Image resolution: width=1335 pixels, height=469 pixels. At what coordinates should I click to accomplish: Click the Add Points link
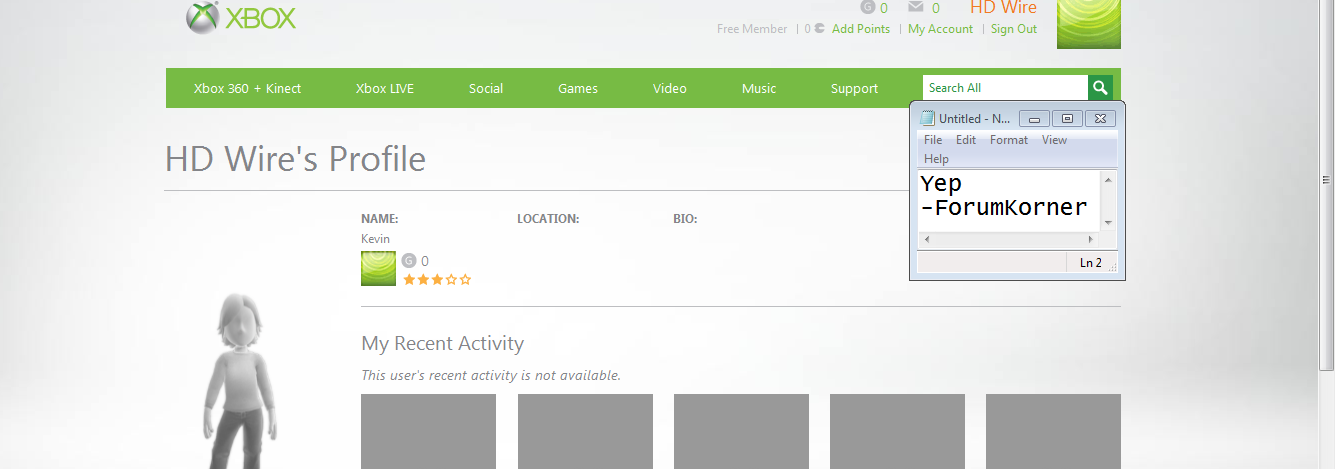(860, 29)
